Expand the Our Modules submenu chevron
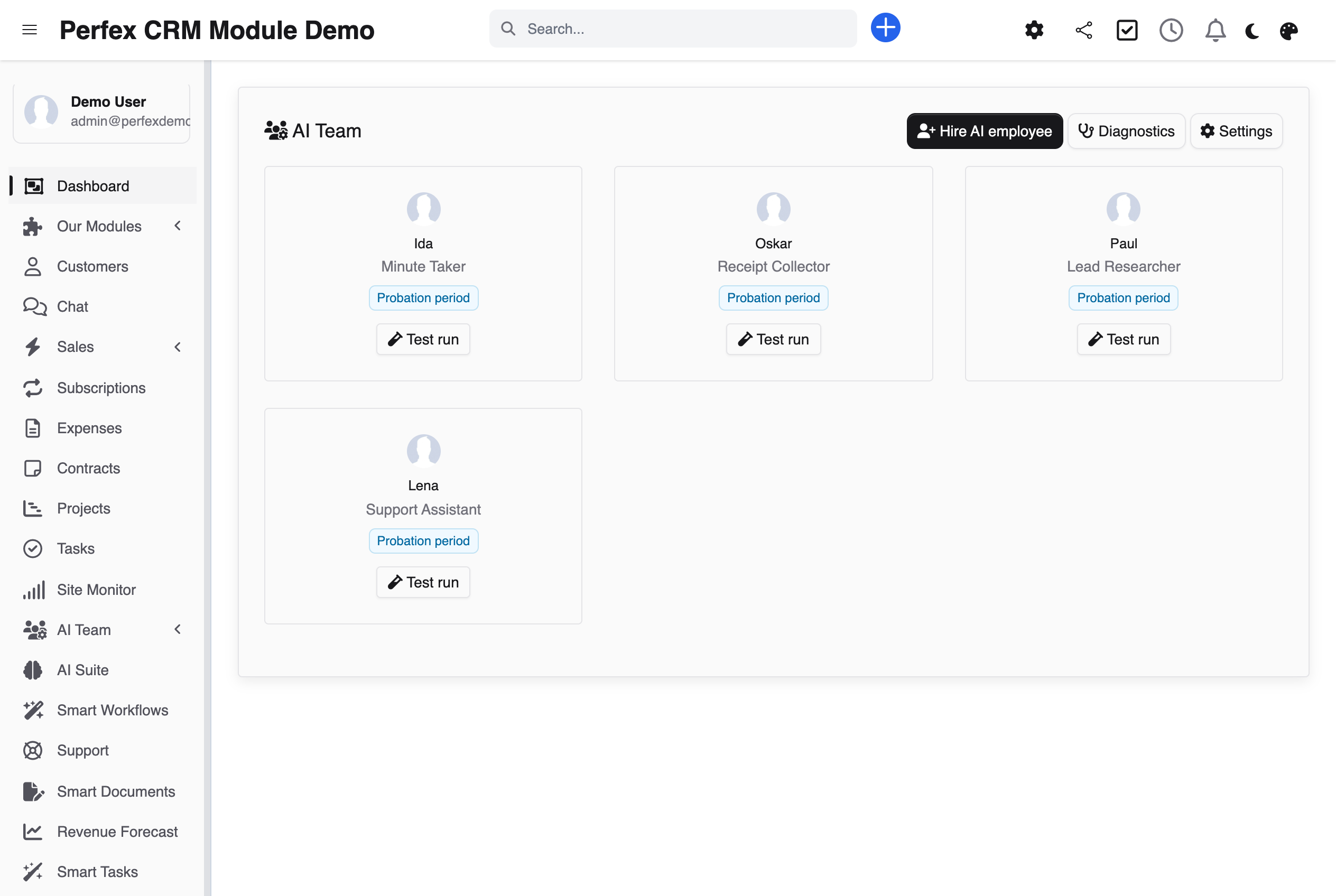Image resolution: width=1336 pixels, height=896 pixels. (178, 226)
